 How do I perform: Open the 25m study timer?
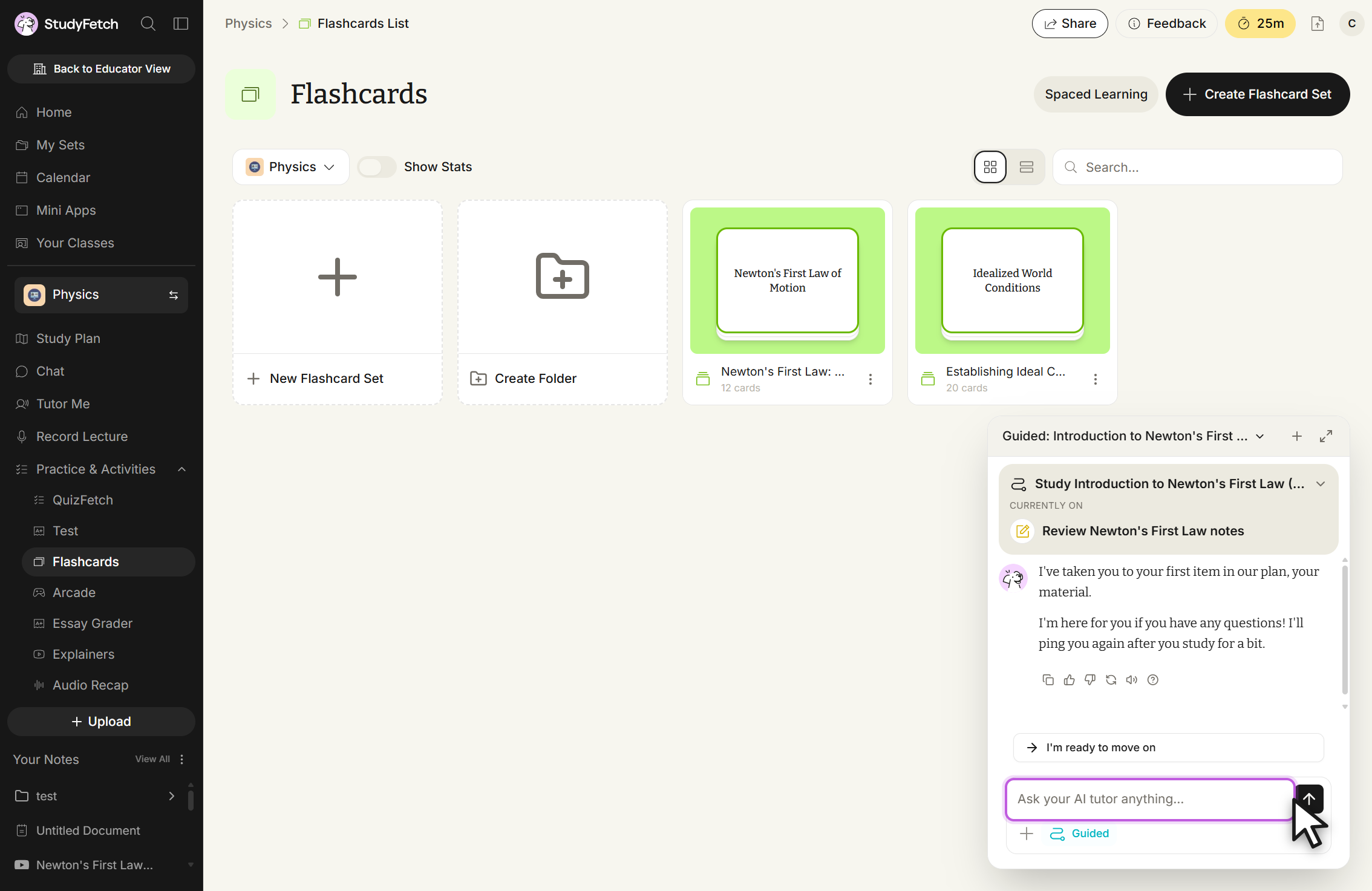1260,24
